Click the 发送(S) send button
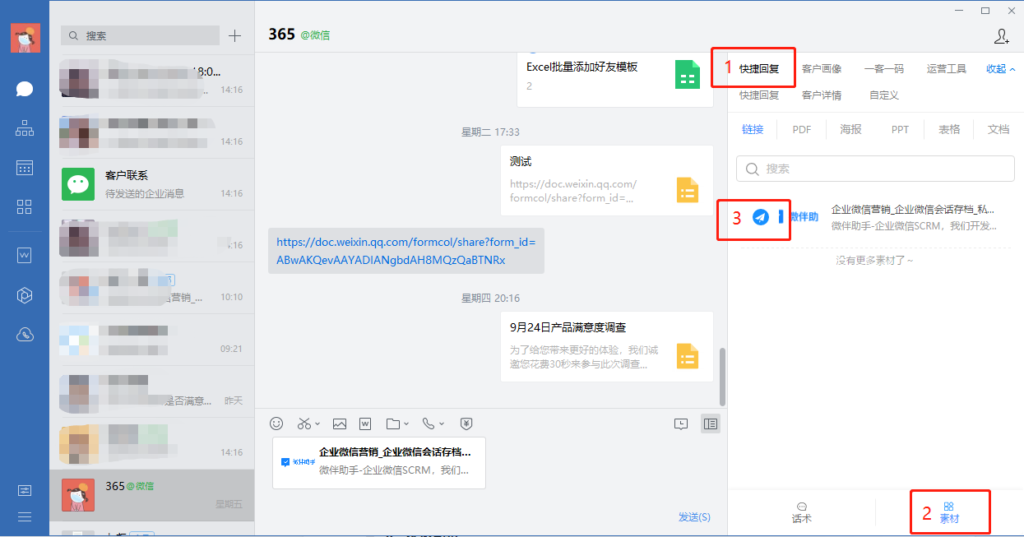The image size is (1024, 537). (x=694, y=517)
